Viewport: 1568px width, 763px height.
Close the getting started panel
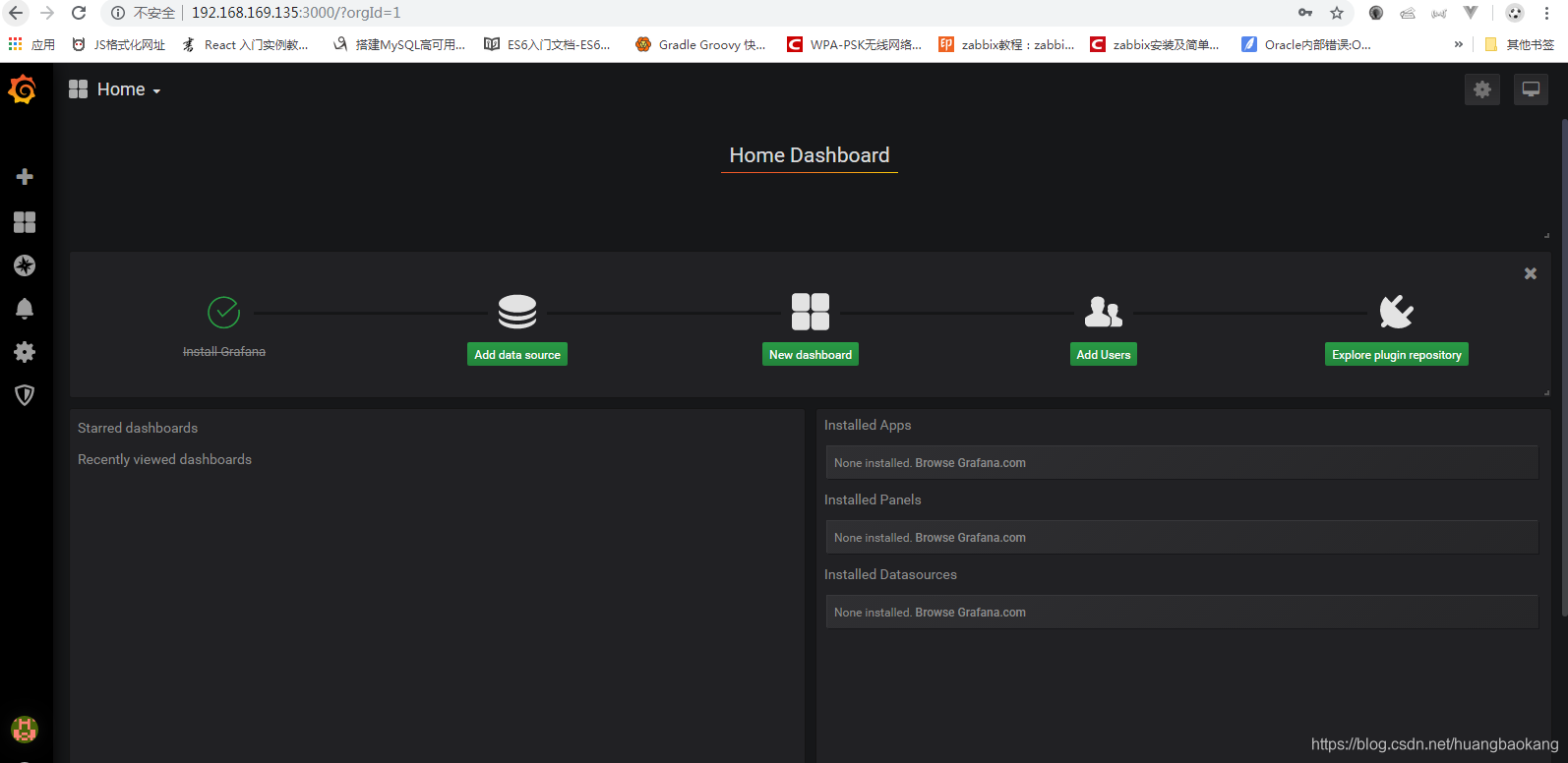(x=1531, y=273)
